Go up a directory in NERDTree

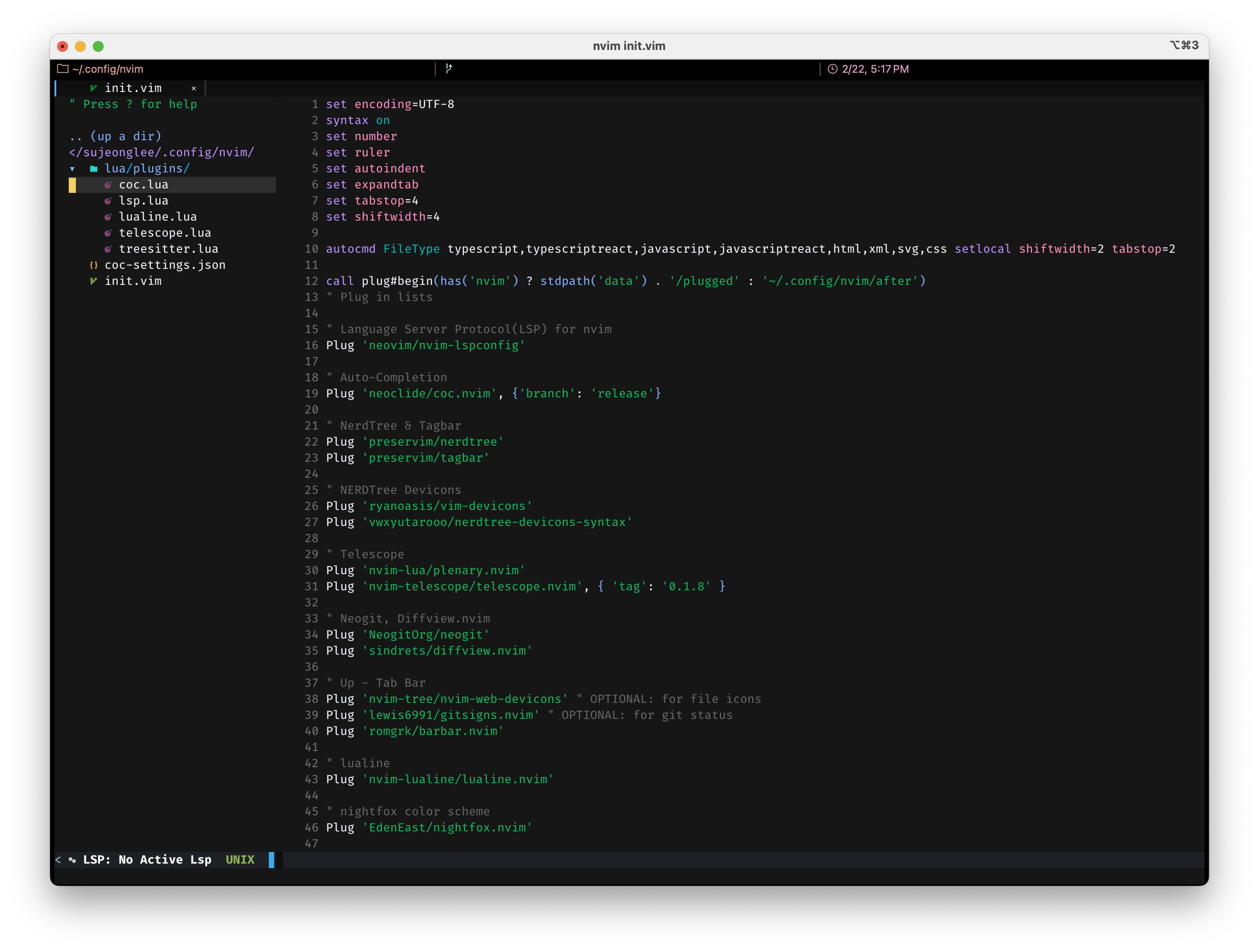pos(116,136)
